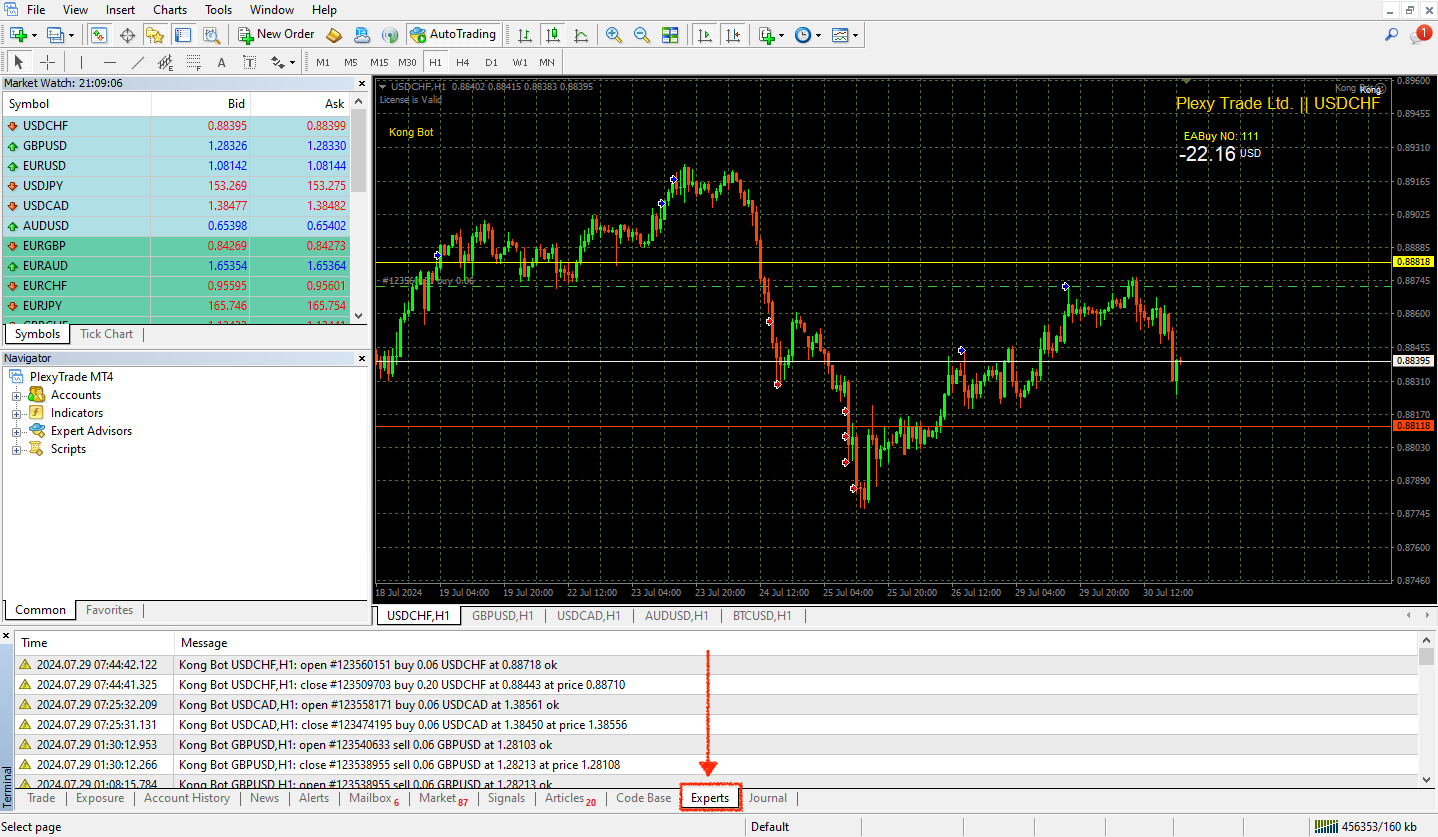Screen dimensions: 1438x837
Task: Select the EURGBP row in Market Watch
Action: 177,246
